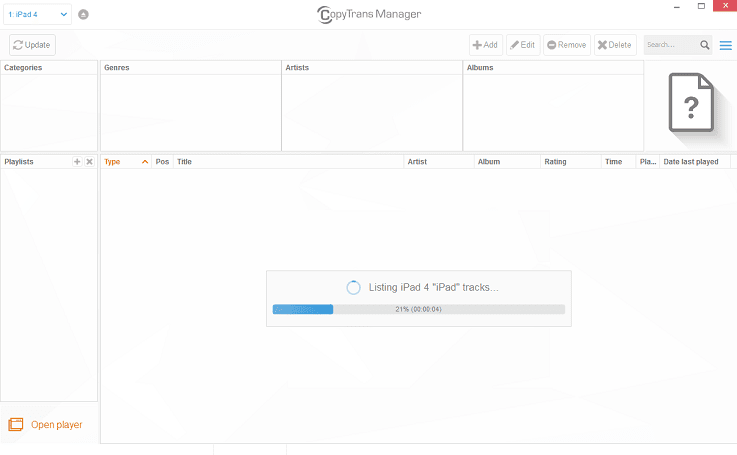The height and width of the screenshot is (455, 737).
Task: Click the Artists panel header
Action: 372,68
